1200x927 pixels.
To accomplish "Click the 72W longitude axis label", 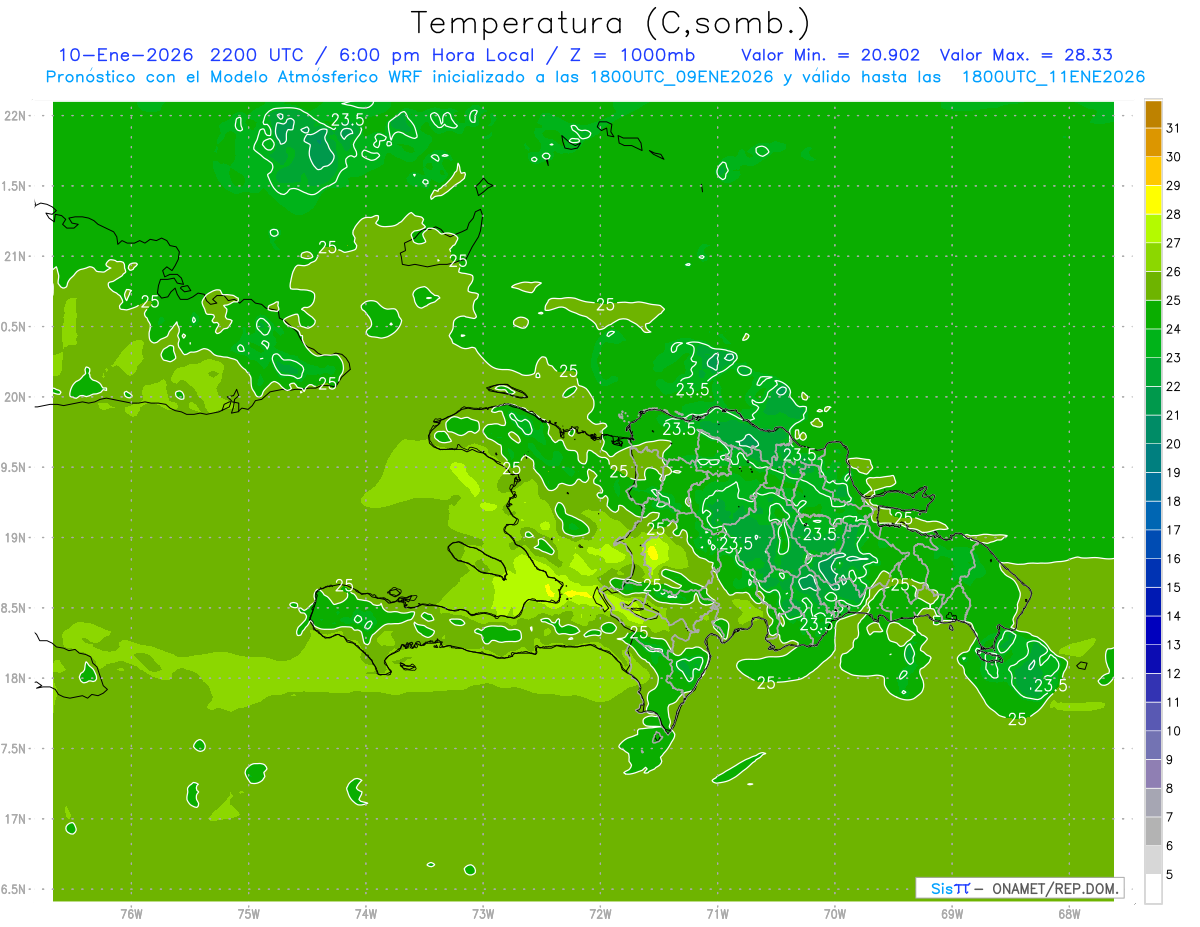I will coord(600,914).
